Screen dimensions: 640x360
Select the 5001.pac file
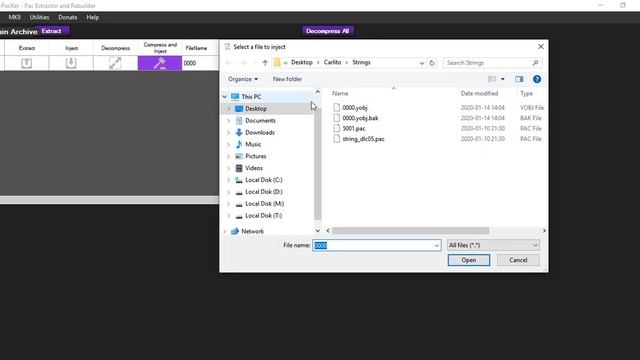tap(353, 128)
